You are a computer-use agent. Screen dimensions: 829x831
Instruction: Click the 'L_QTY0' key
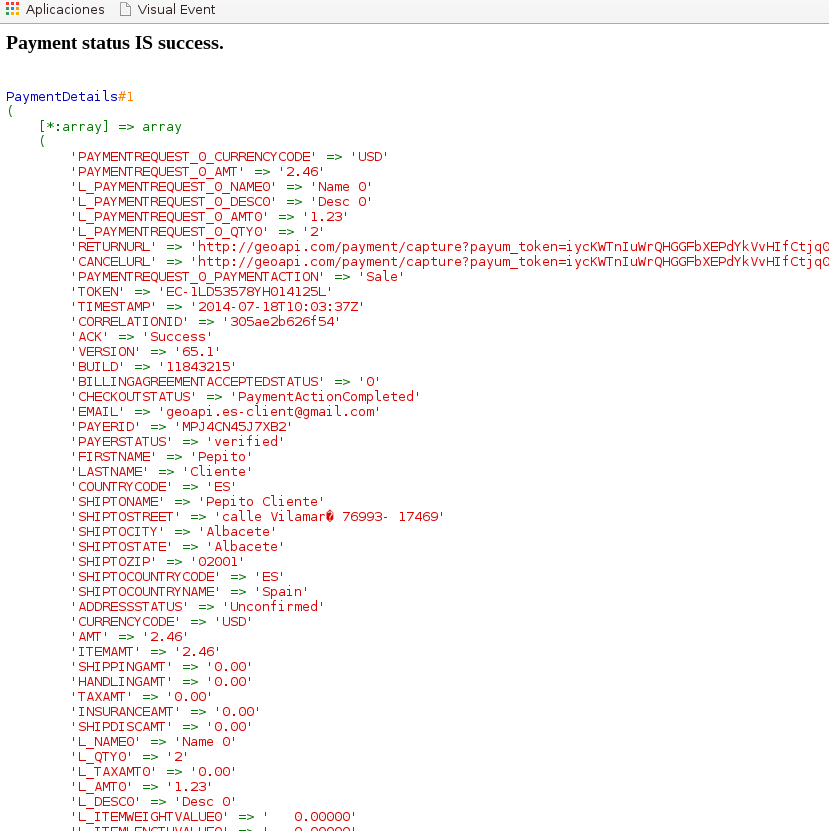pyautogui.click(x=102, y=757)
